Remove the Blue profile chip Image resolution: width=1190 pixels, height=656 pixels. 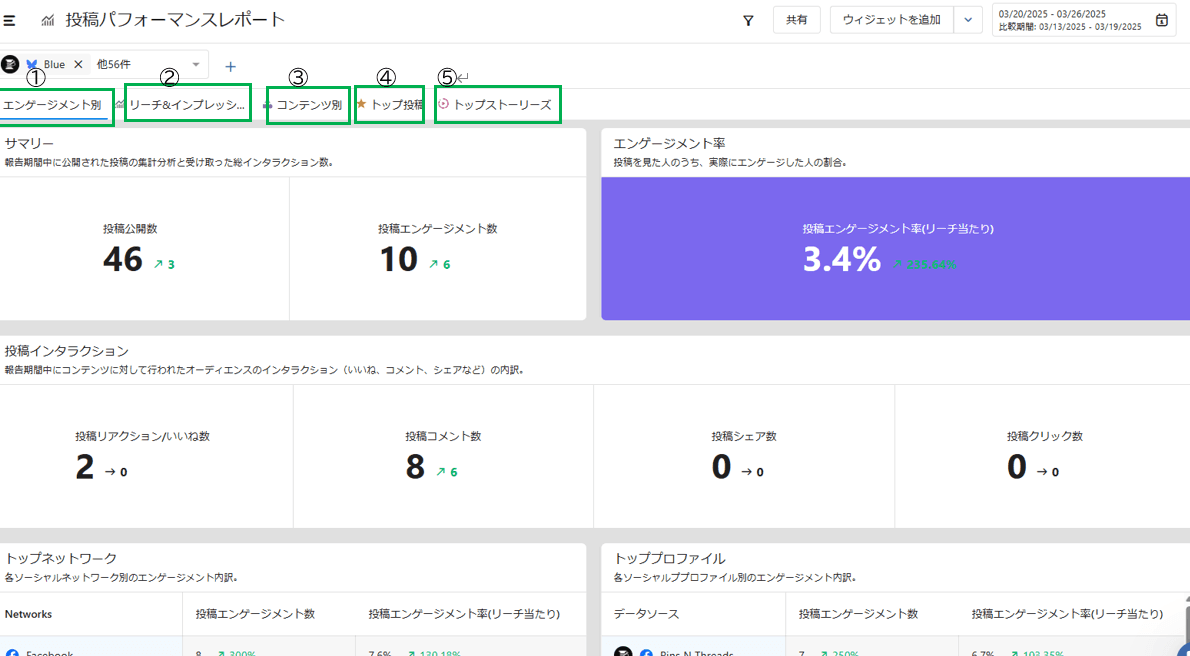point(78,64)
